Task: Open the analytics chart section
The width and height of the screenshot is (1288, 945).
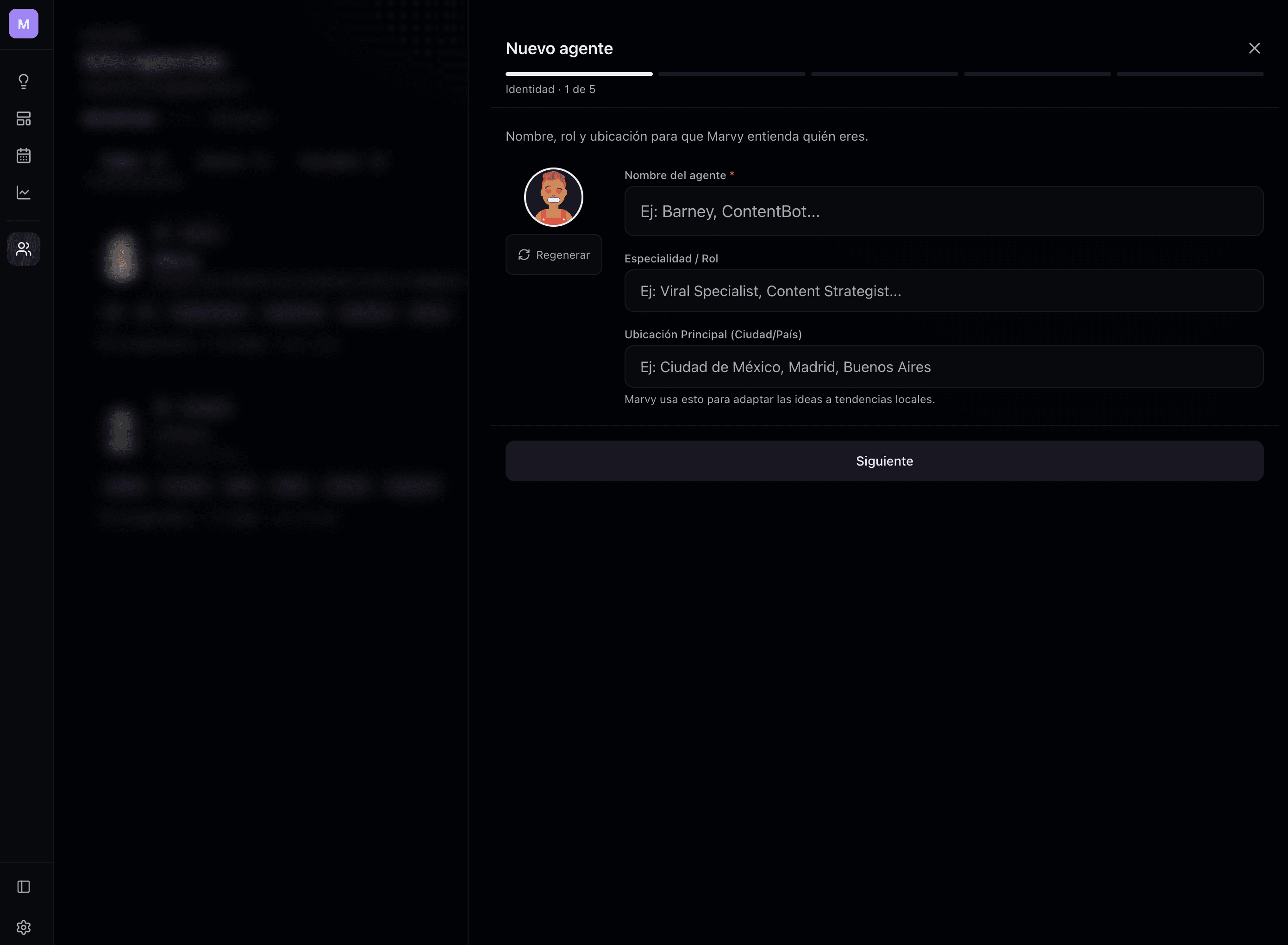Action: [23, 192]
